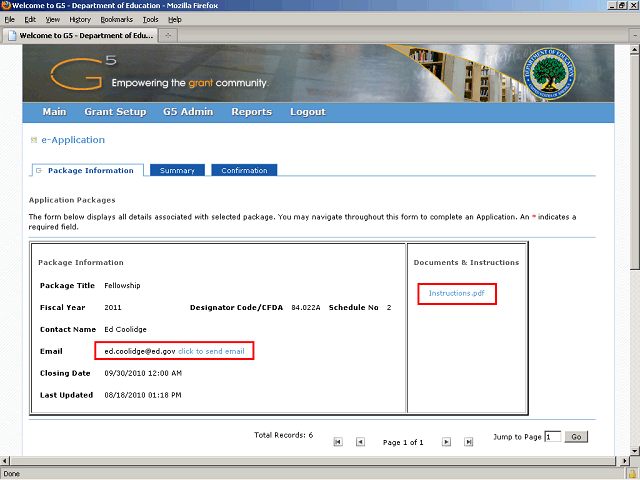The height and width of the screenshot is (480, 640).
Task: Open the Grant Setup navigation item
Action: pos(115,112)
